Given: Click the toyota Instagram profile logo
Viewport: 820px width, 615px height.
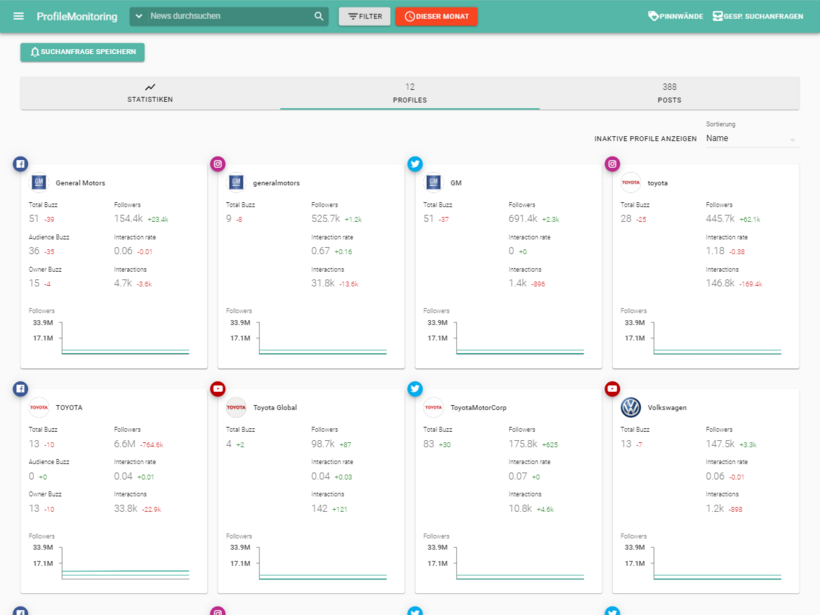Looking at the screenshot, I should click(x=631, y=183).
